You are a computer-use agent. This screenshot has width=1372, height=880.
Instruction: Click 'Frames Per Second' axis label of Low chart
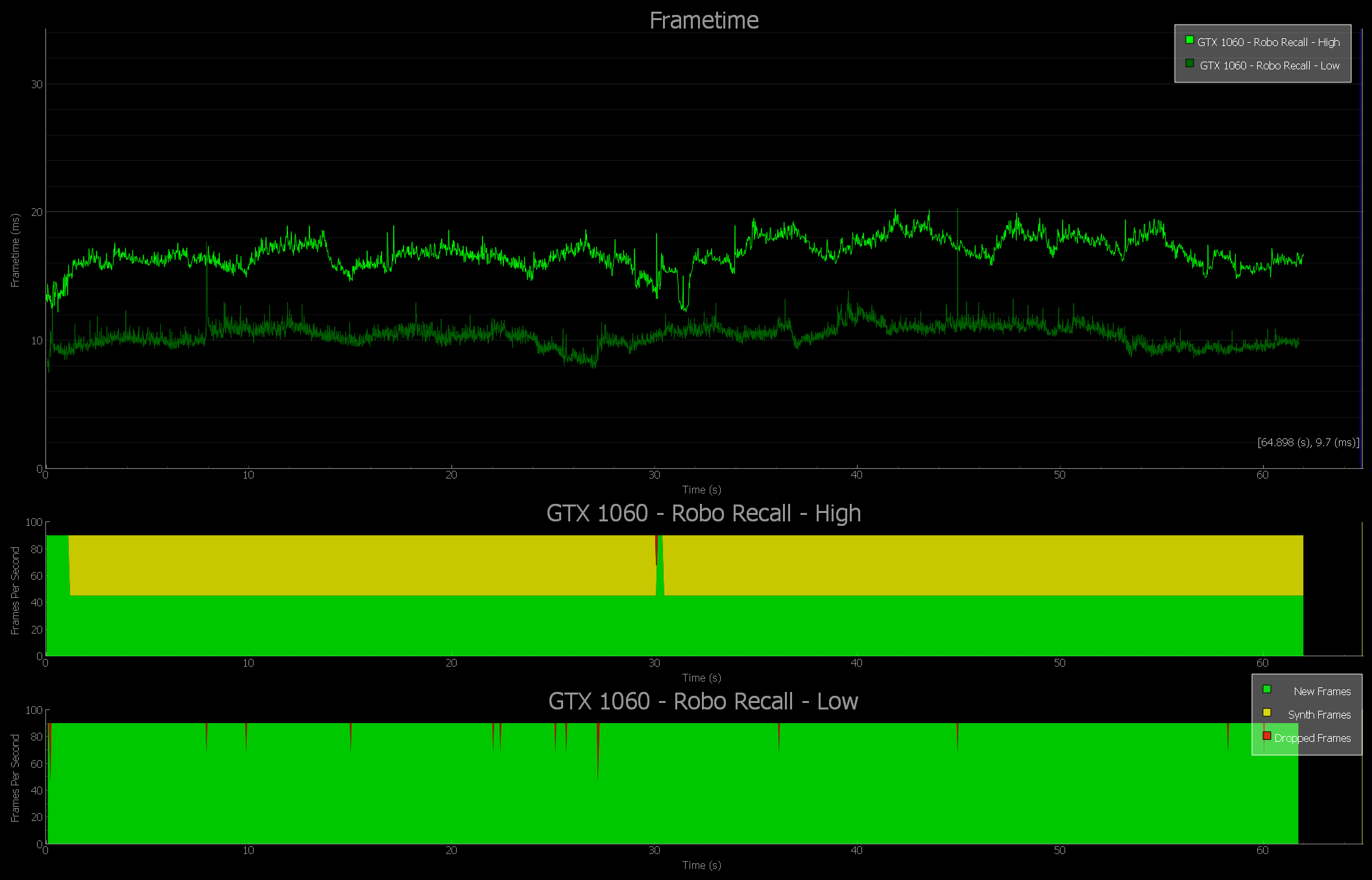(15, 778)
